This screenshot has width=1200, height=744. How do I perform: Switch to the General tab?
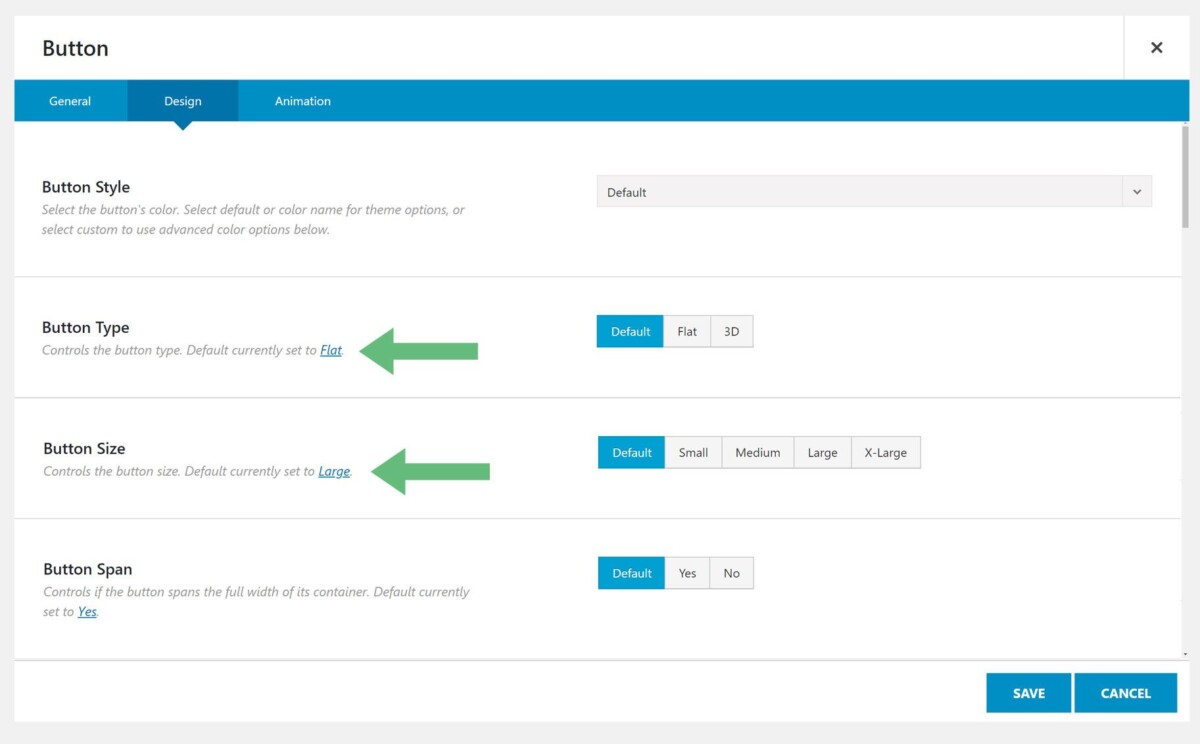pyautogui.click(x=69, y=100)
